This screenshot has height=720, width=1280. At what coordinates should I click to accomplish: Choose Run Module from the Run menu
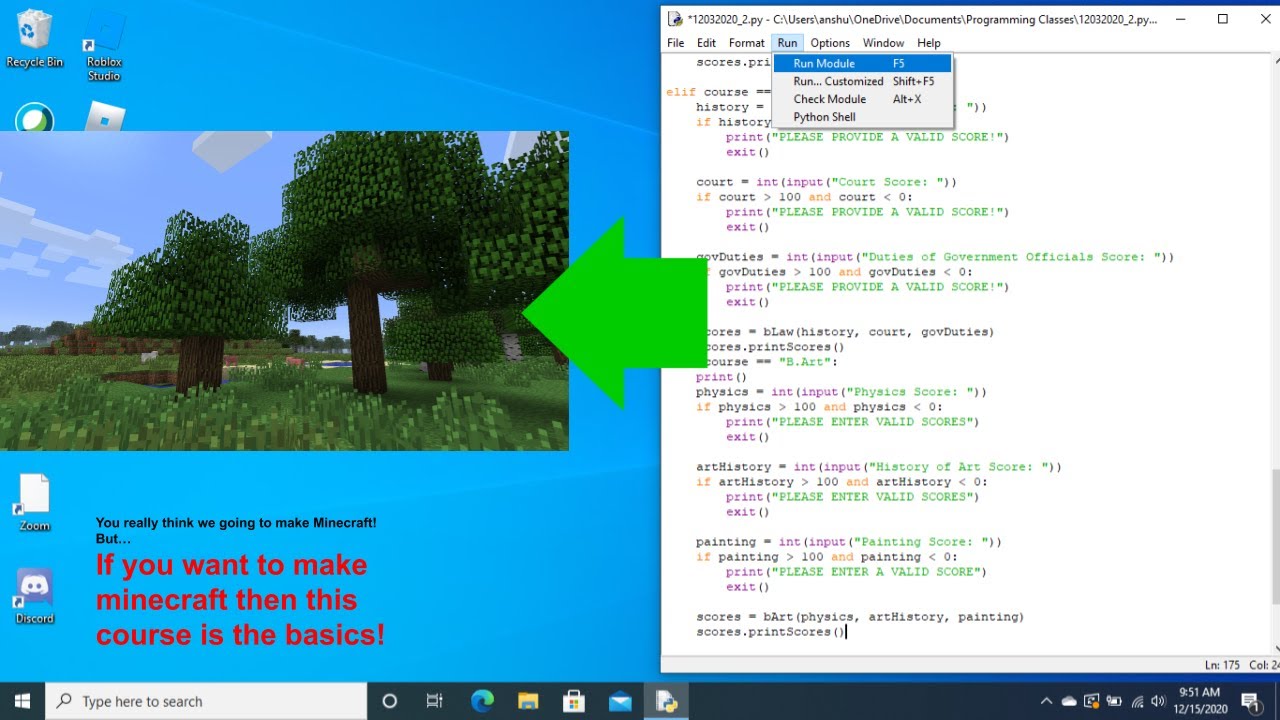click(863, 63)
